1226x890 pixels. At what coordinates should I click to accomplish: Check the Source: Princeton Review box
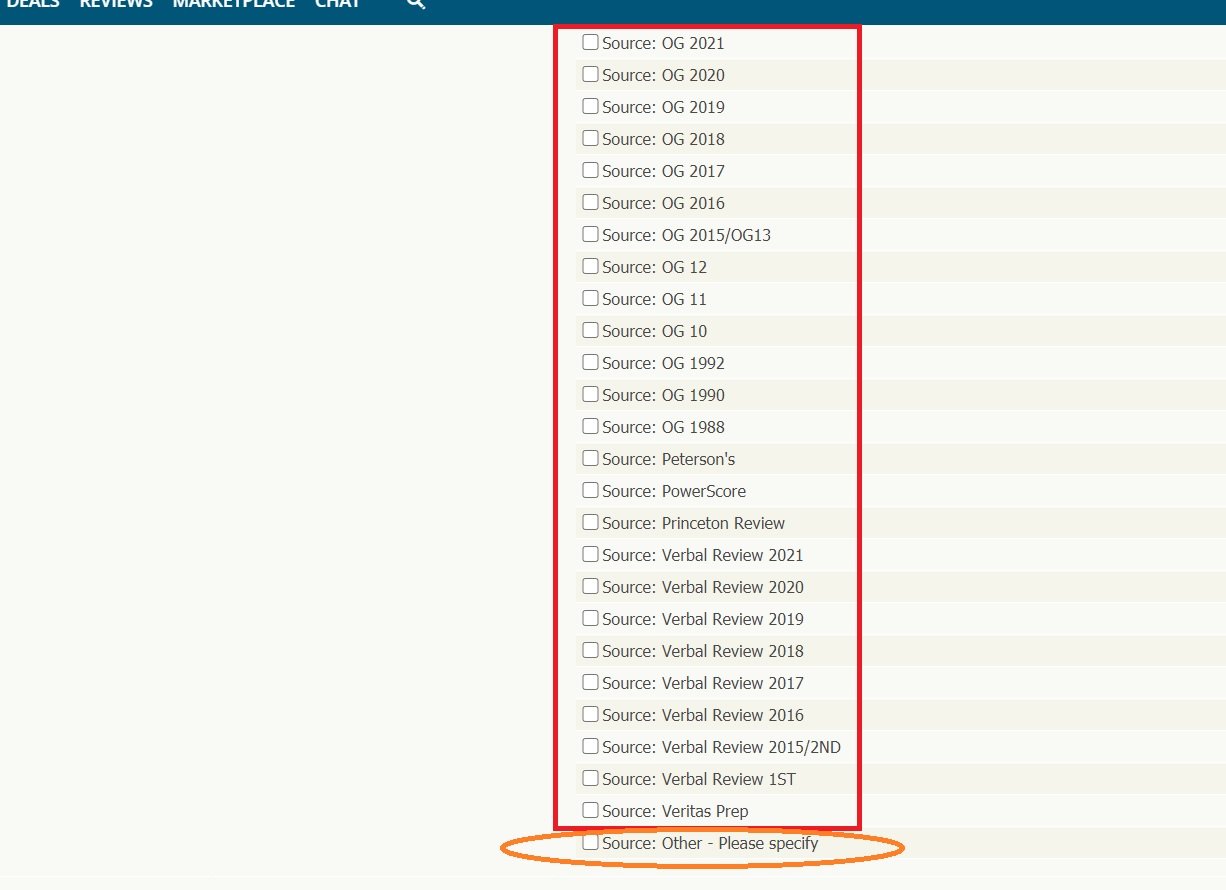click(591, 522)
